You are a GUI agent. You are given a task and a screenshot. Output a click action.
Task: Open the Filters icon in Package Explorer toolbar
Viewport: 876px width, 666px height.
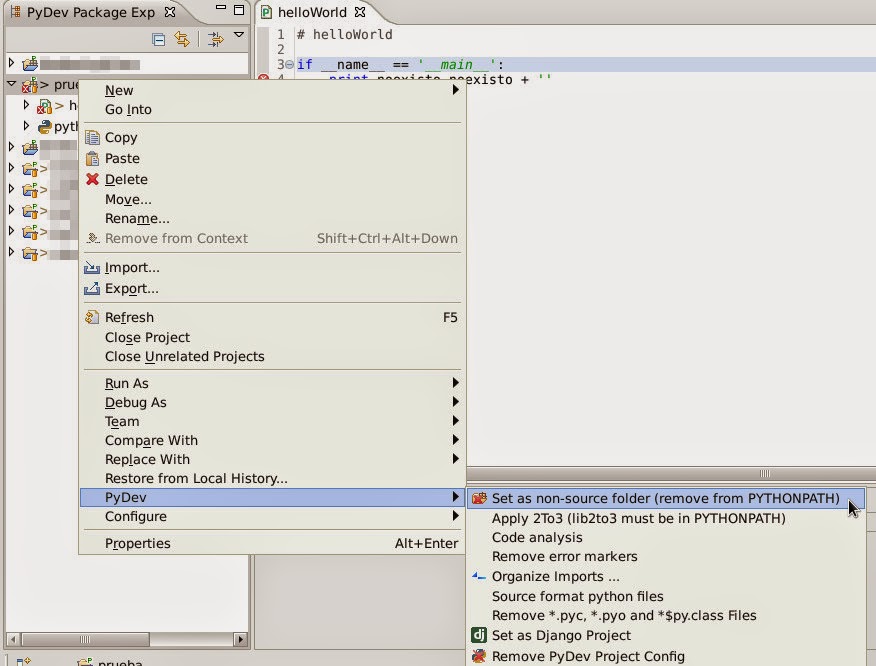213,37
